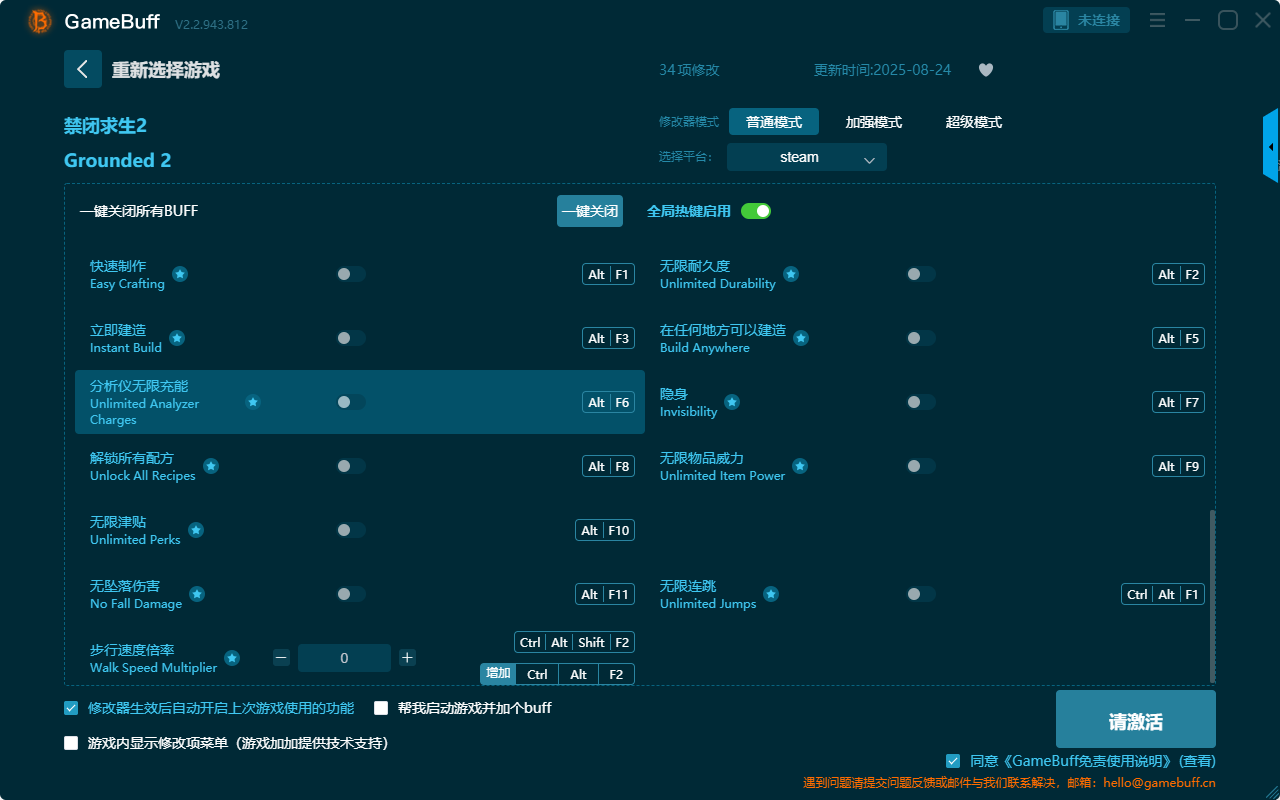The width and height of the screenshot is (1280, 800).
Task: Click the heart favorite icon
Action: 986,70
